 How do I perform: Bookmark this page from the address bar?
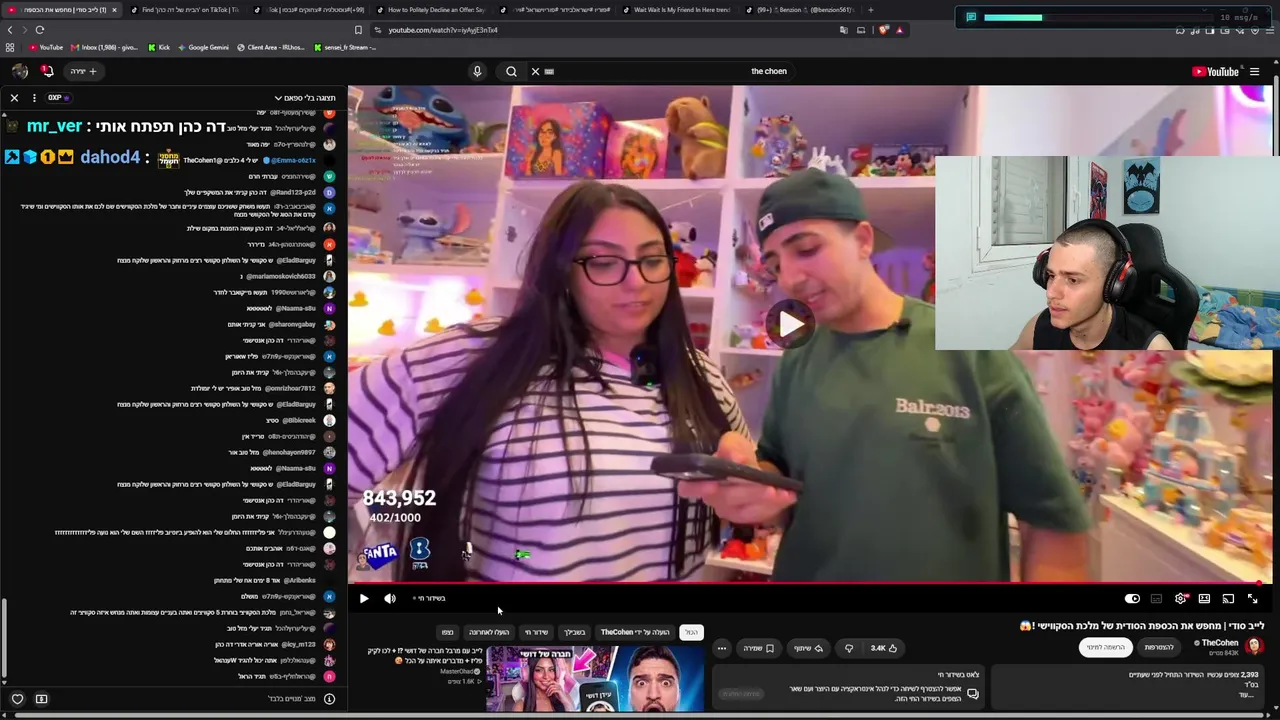pyautogui.click(x=358, y=30)
